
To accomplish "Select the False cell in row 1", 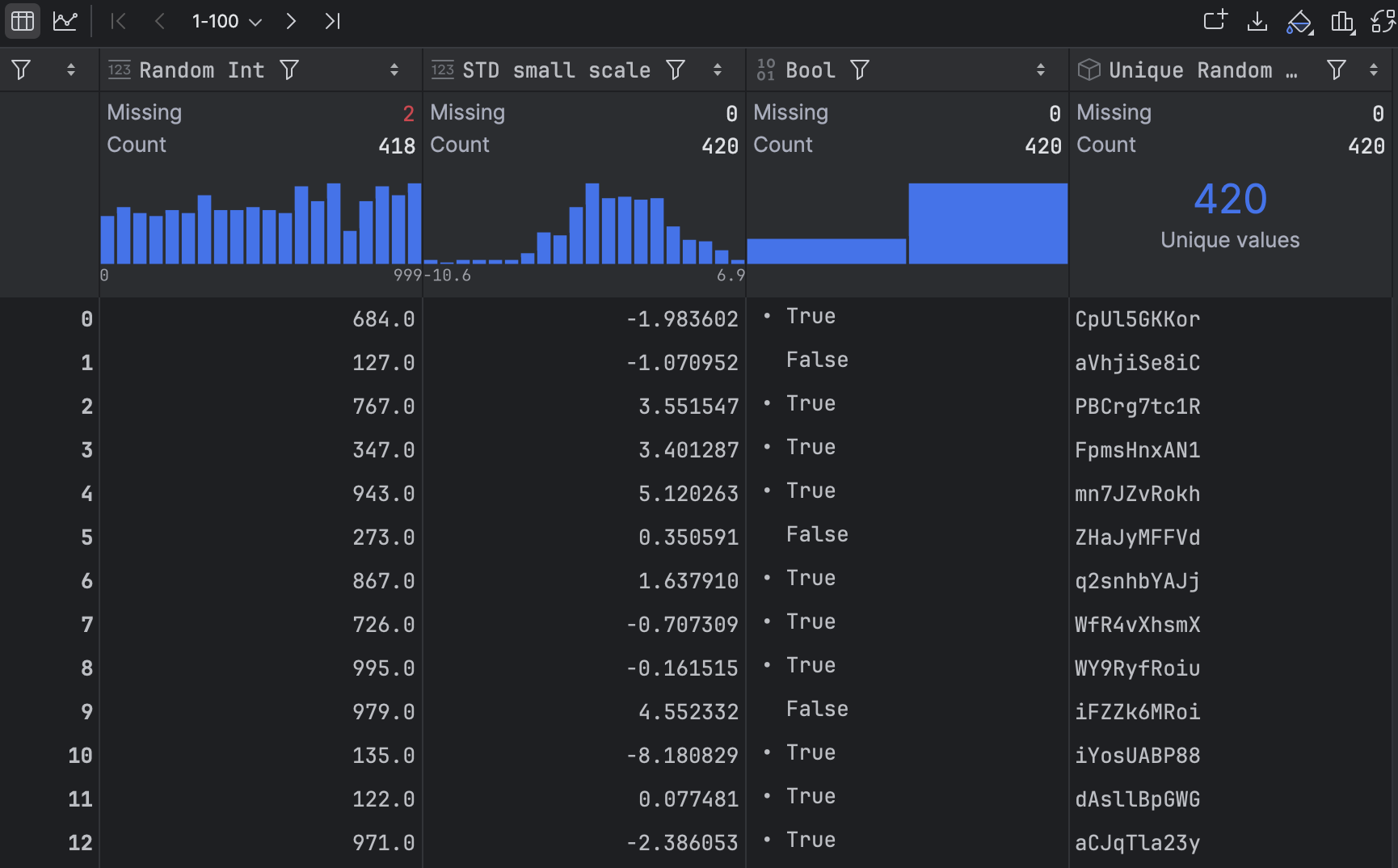I will (907, 363).
